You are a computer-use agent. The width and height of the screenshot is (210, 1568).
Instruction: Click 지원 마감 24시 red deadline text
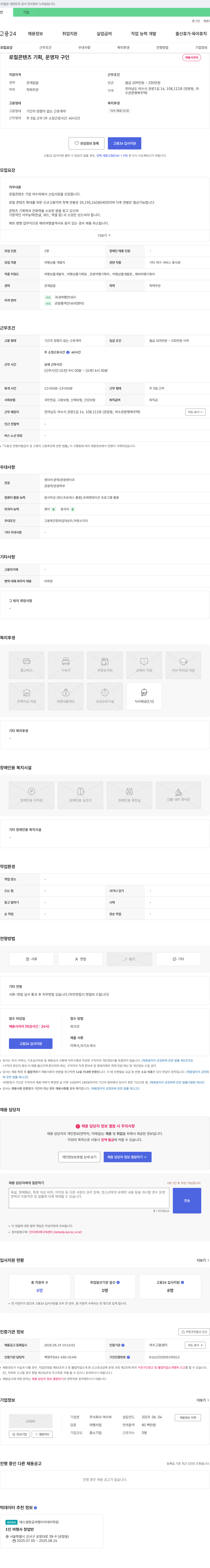click(29, 1026)
